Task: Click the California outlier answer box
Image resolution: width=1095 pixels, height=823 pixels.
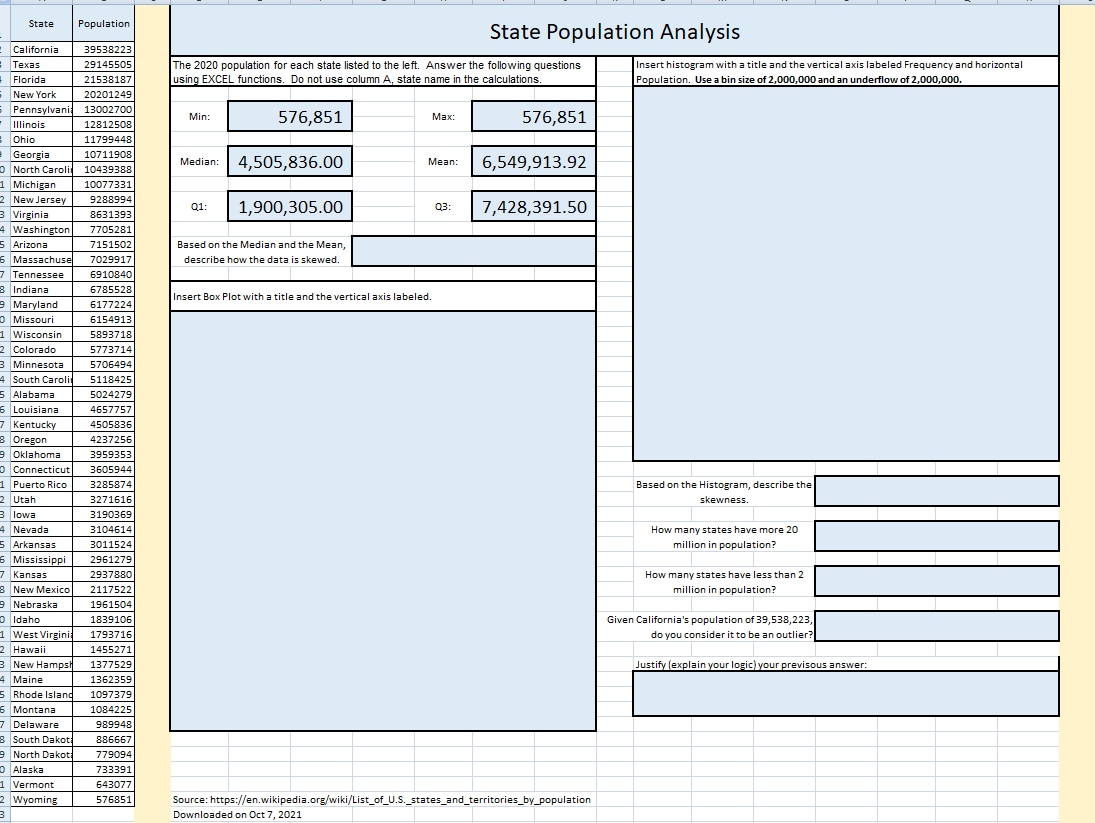Action: coord(936,626)
